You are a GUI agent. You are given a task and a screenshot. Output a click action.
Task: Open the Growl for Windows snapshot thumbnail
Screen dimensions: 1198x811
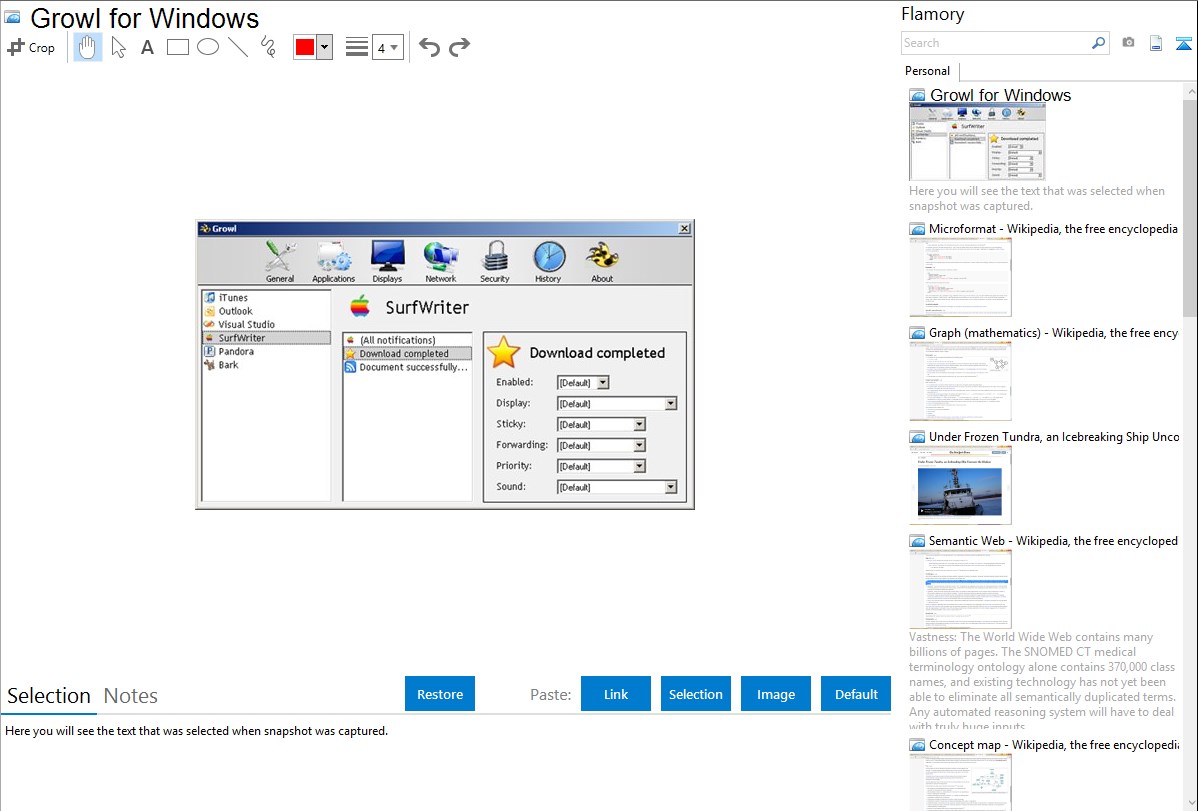click(x=977, y=142)
